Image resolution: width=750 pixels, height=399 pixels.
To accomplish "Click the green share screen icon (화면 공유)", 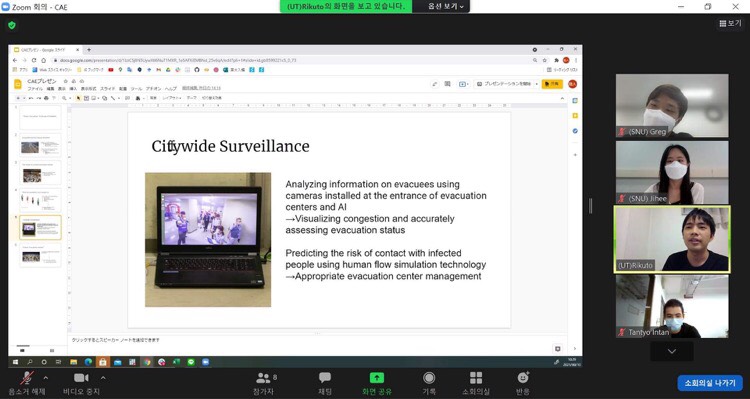I will click(376, 378).
